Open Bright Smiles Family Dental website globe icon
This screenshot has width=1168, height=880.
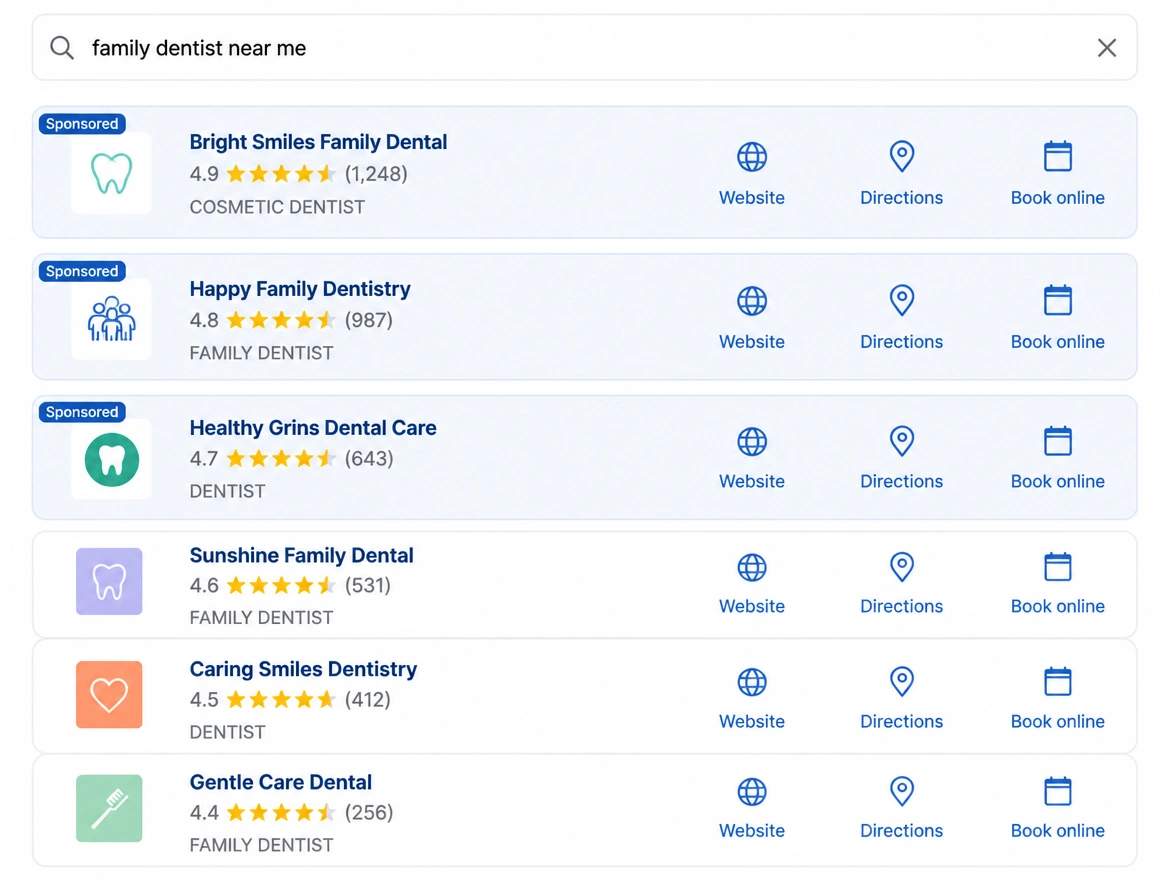coord(752,157)
